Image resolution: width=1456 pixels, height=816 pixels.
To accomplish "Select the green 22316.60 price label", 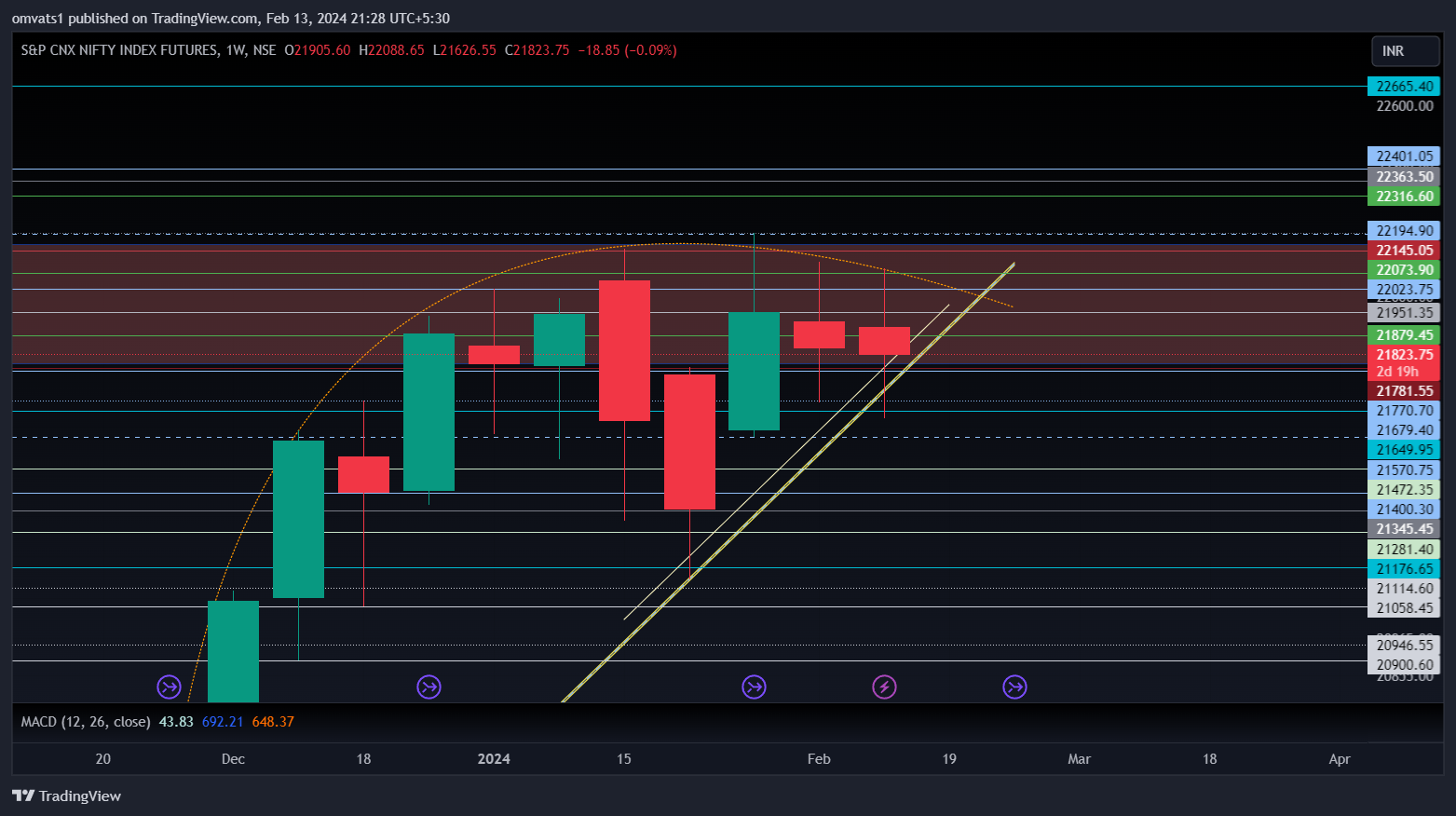I will point(1404,197).
